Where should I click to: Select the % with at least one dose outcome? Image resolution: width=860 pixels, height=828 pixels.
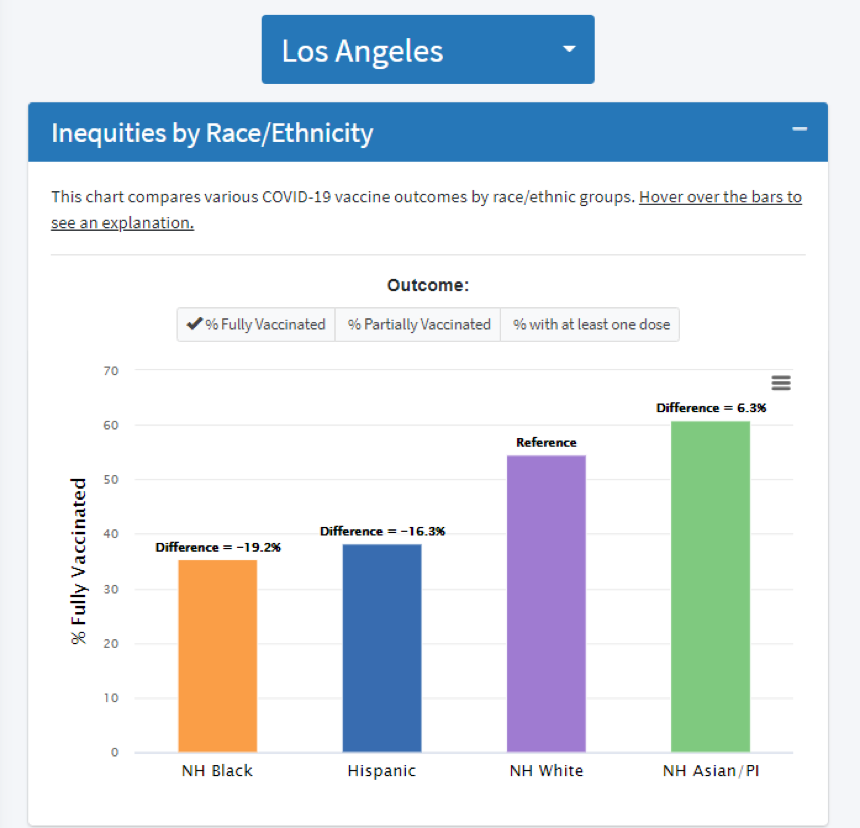click(x=589, y=324)
